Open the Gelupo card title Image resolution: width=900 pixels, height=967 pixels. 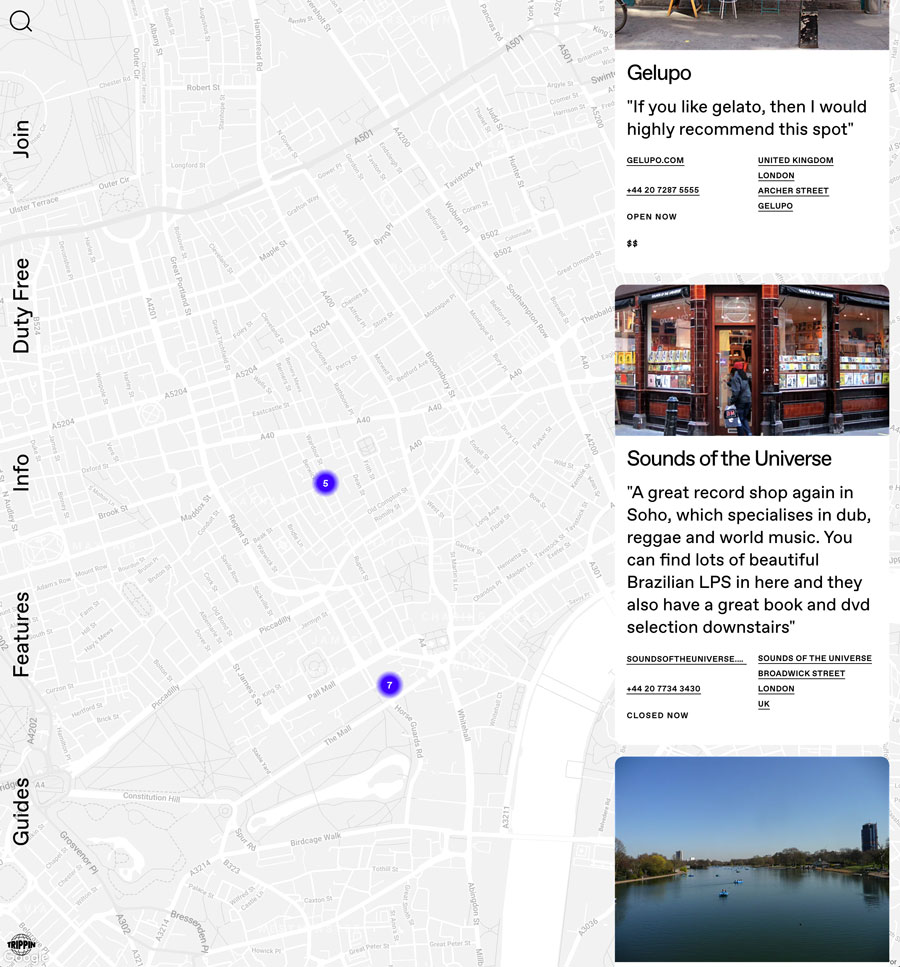point(659,73)
